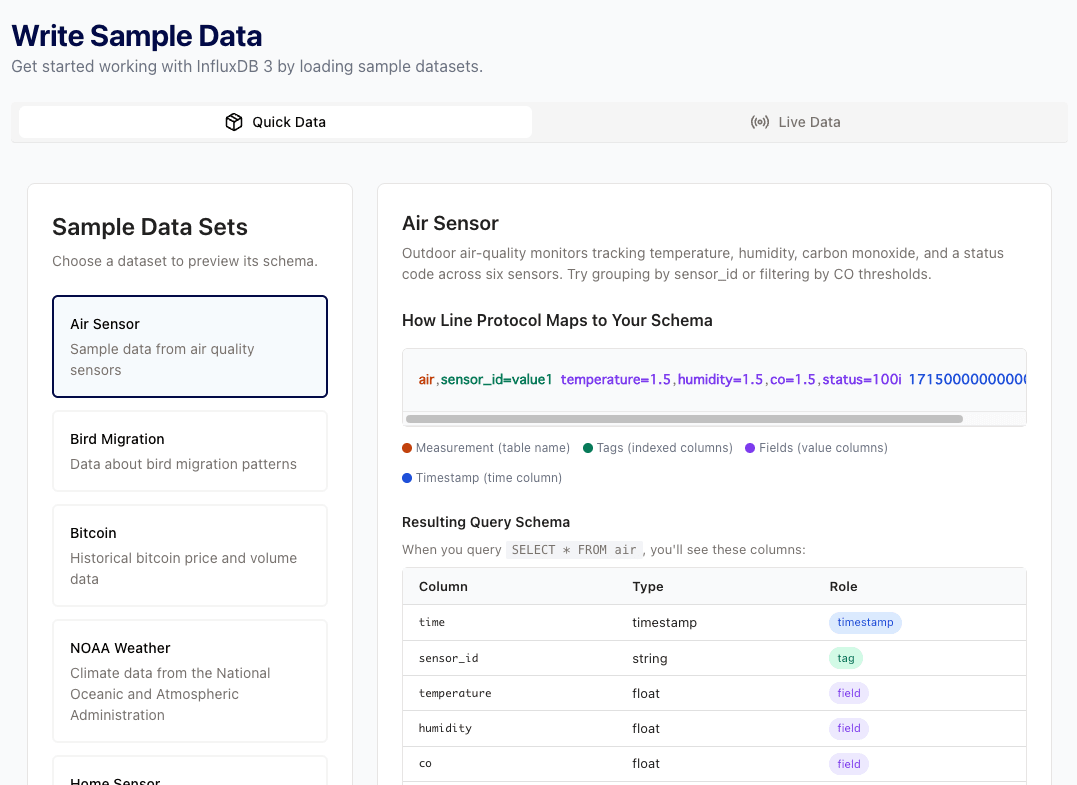Click the 'Type' table header
Screen dimensions: 1077x785
pyautogui.click(x=648, y=587)
